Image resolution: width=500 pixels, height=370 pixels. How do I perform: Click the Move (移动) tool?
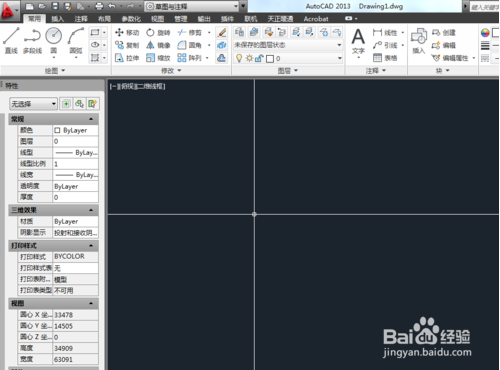click(x=127, y=32)
